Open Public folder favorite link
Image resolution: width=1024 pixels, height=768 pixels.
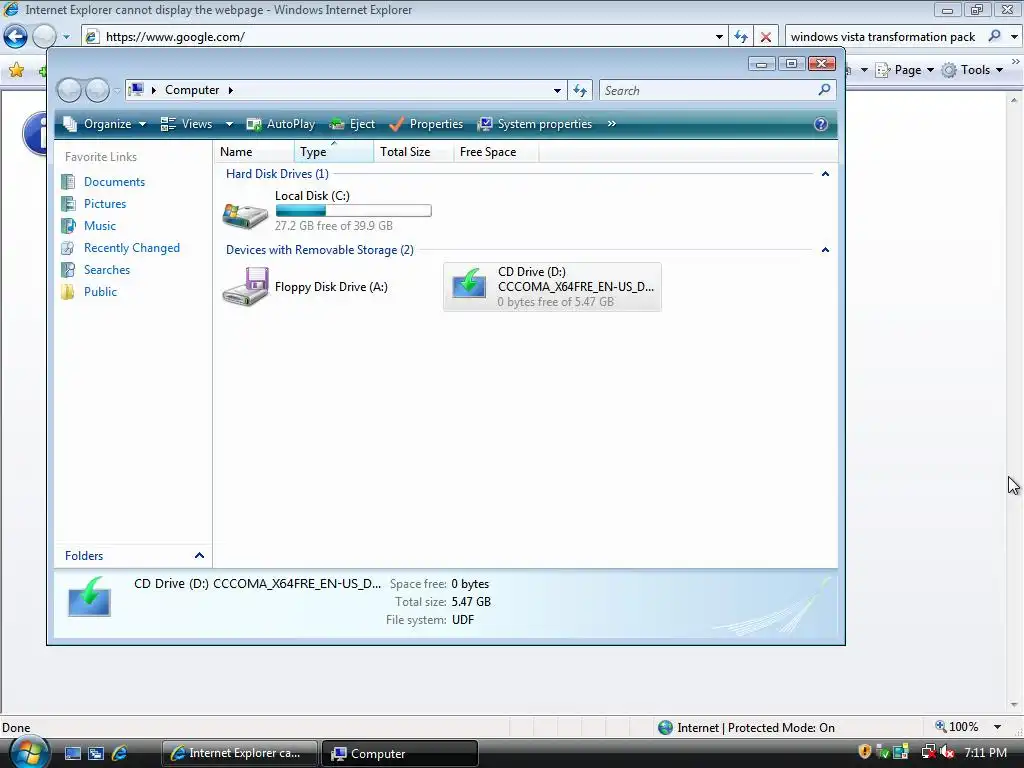point(100,292)
